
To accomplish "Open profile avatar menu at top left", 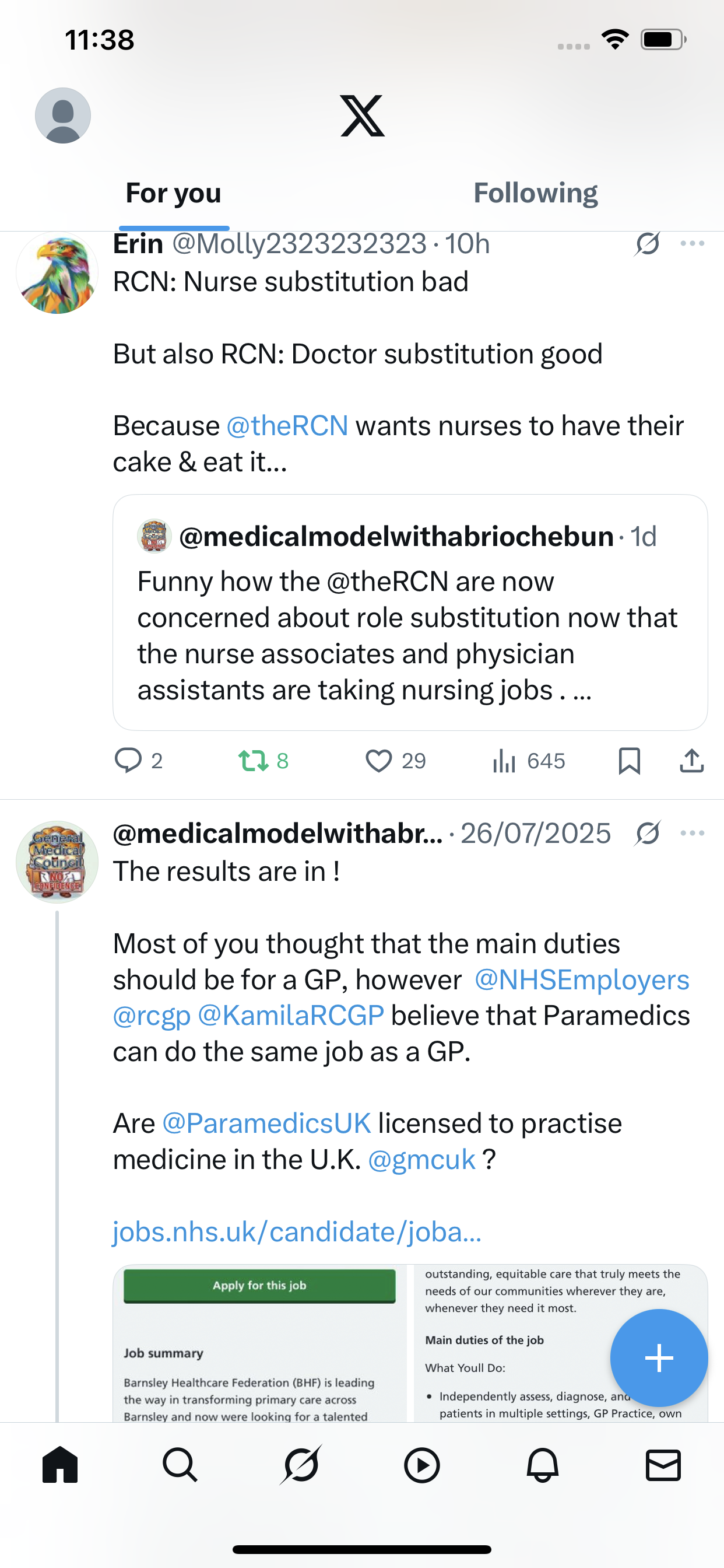I will (x=63, y=116).
